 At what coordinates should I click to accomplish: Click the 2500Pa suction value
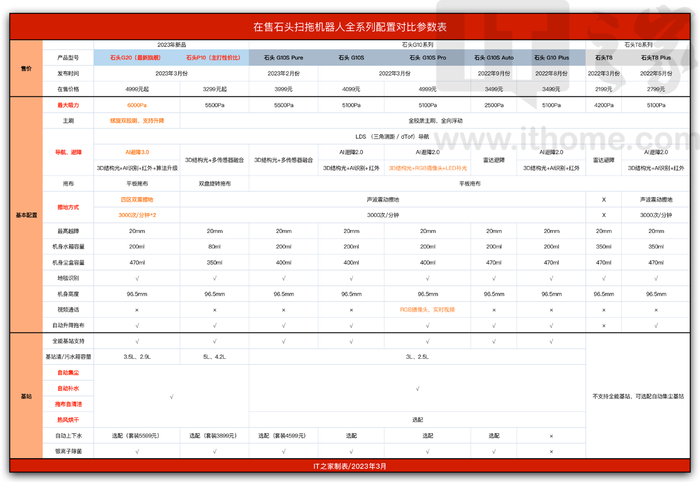click(x=494, y=105)
